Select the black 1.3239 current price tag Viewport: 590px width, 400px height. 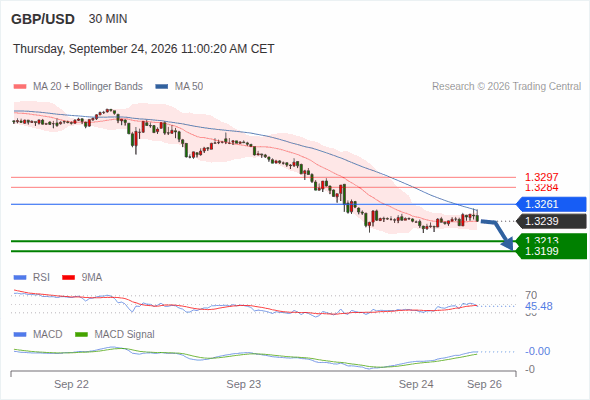click(x=551, y=221)
